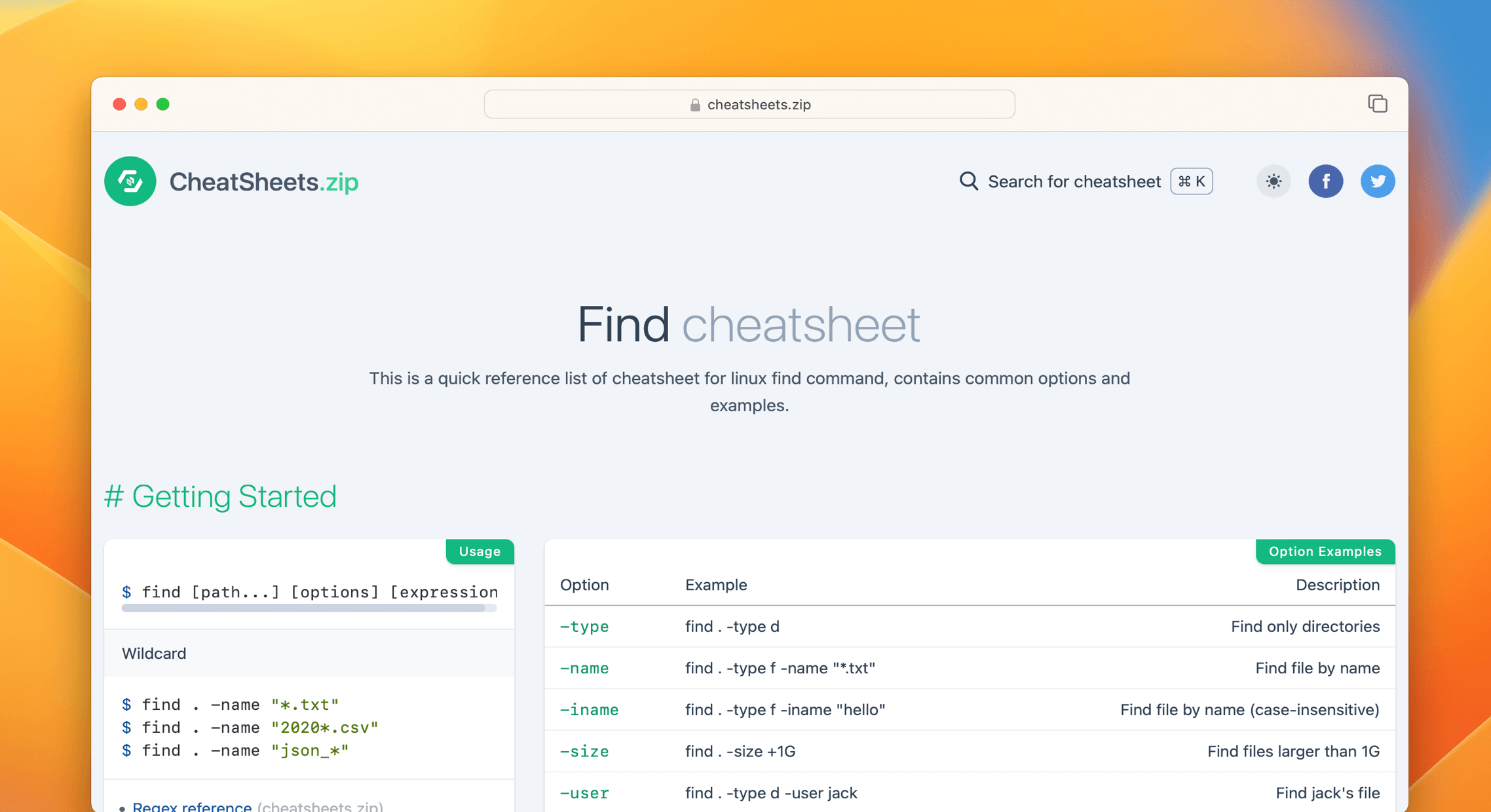This screenshot has width=1491, height=812.
Task: Open the Regex reference link
Action: point(191,807)
